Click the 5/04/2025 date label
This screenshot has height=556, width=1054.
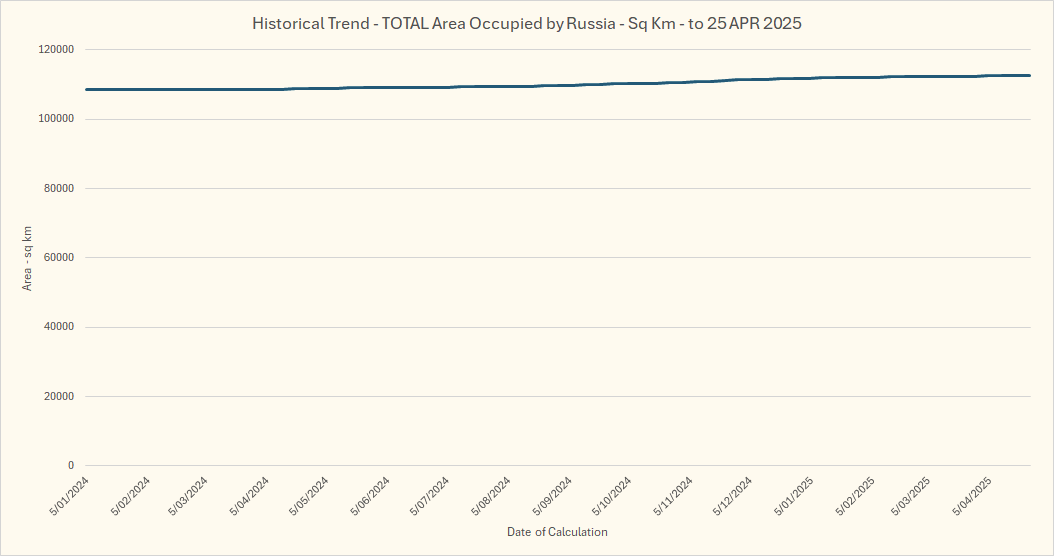click(974, 496)
